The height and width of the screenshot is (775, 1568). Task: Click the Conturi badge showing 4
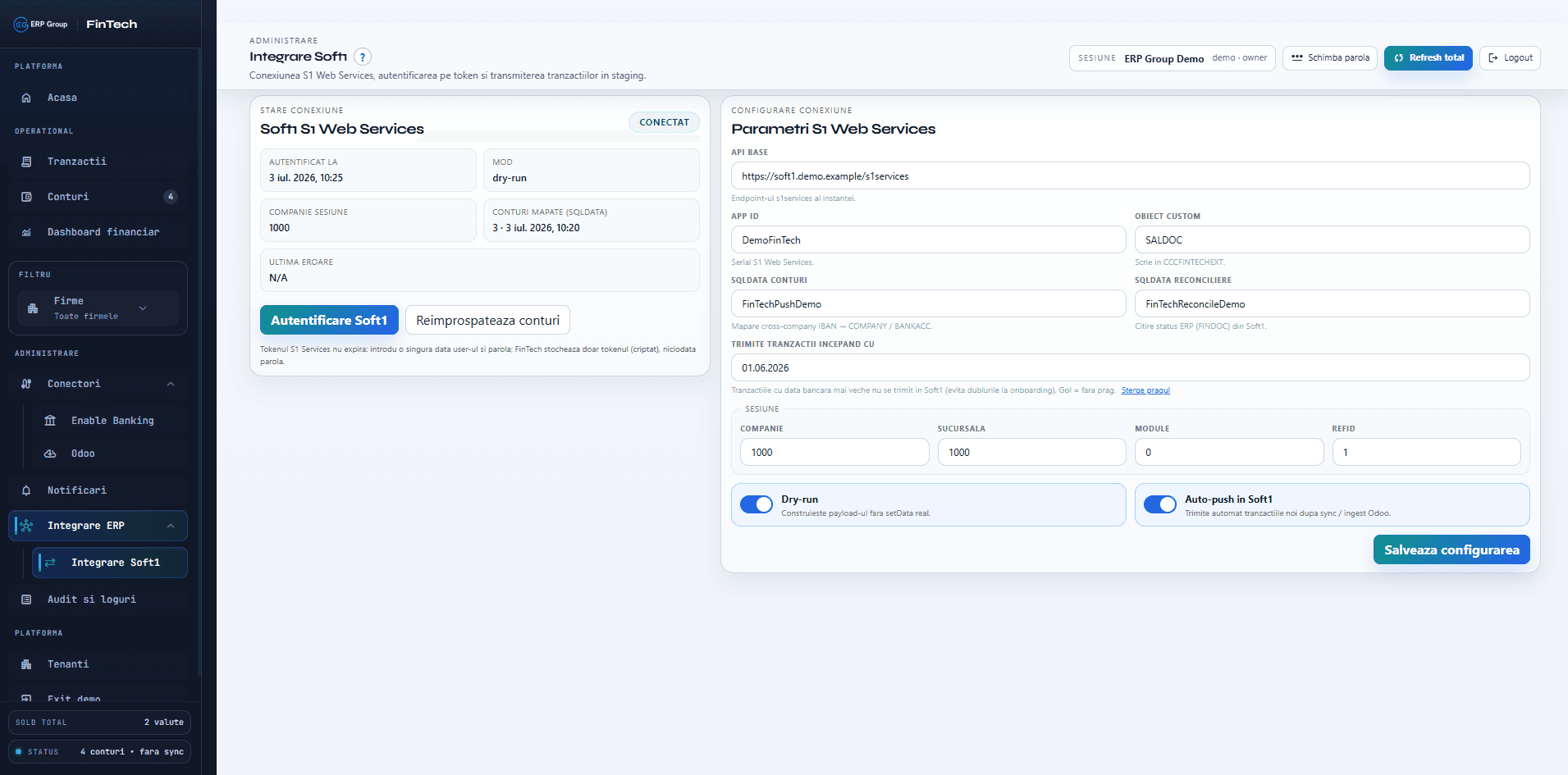[x=171, y=197]
